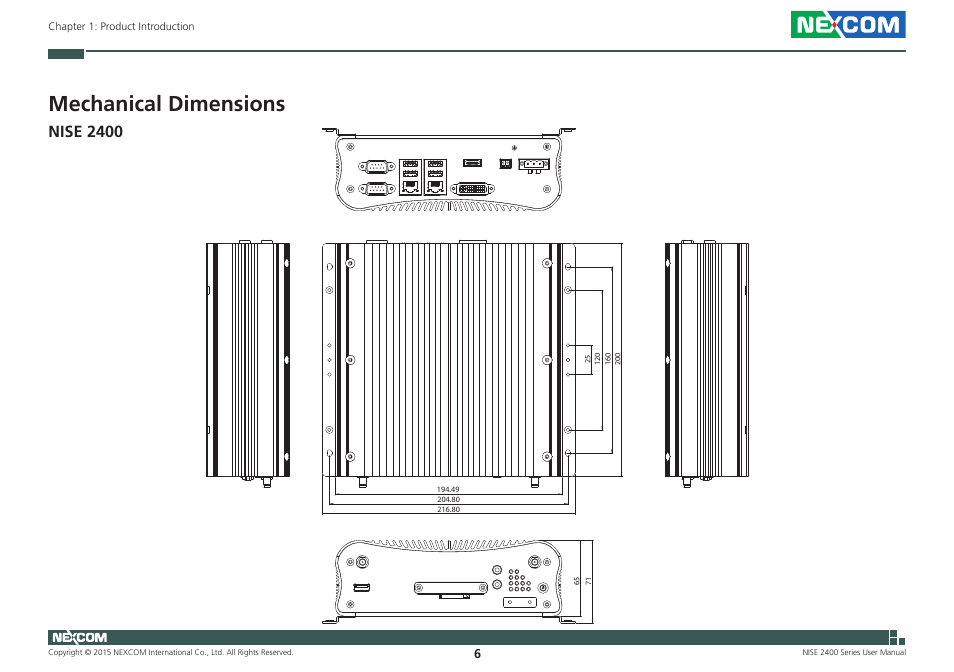Click the 65 height dimension label
The width and height of the screenshot is (954, 672).
click(577, 581)
